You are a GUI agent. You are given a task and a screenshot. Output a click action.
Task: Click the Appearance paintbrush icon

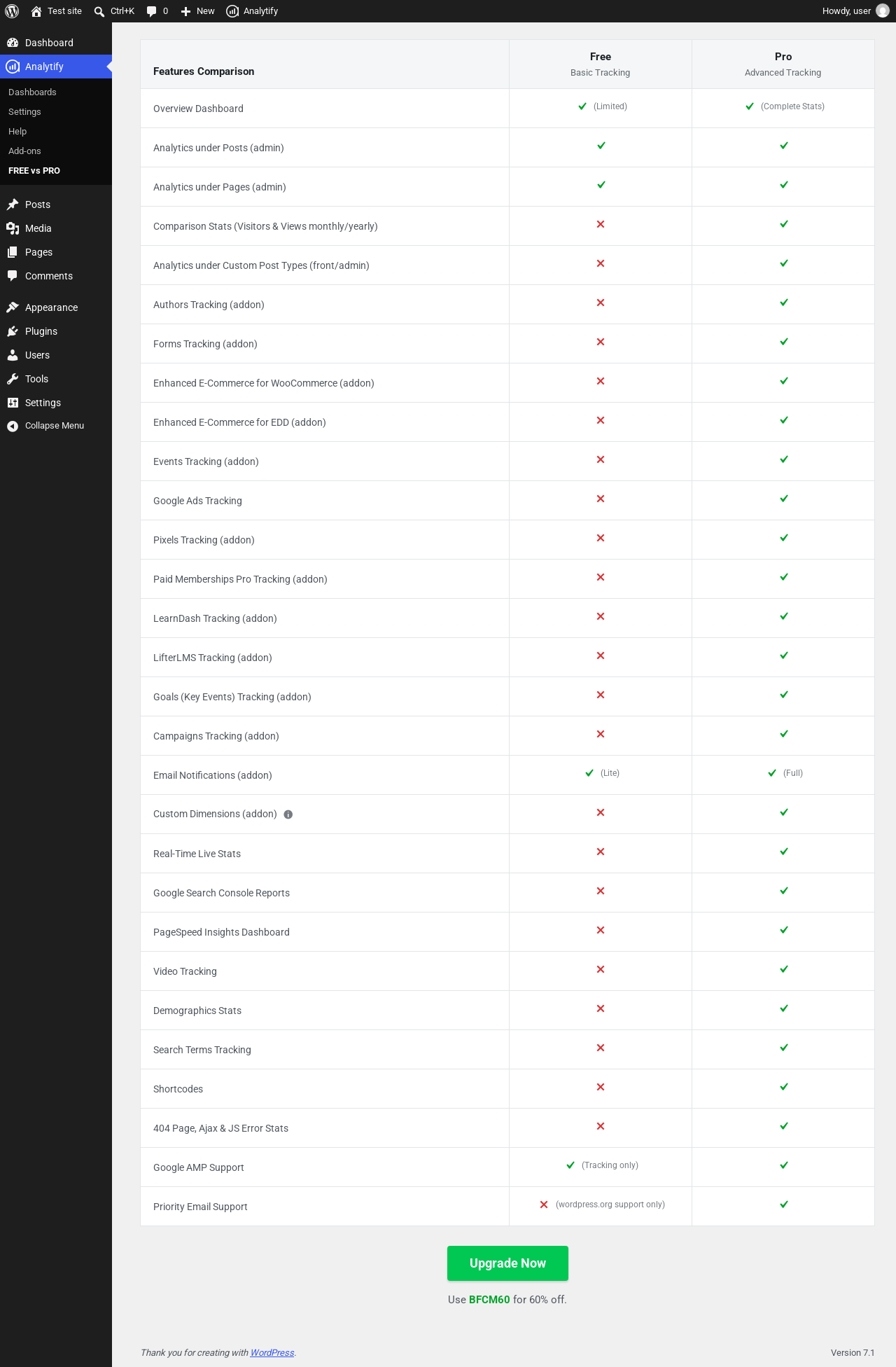tap(13, 307)
